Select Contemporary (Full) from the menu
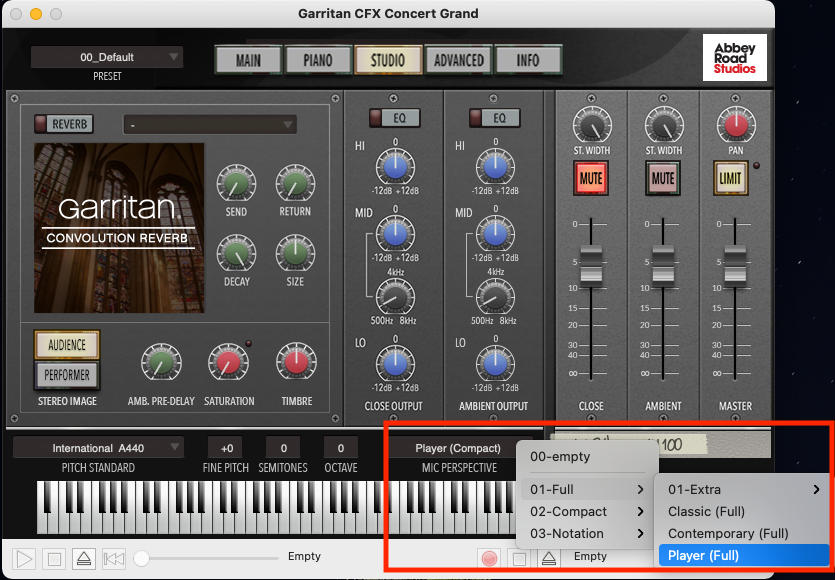 pyautogui.click(x=728, y=533)
